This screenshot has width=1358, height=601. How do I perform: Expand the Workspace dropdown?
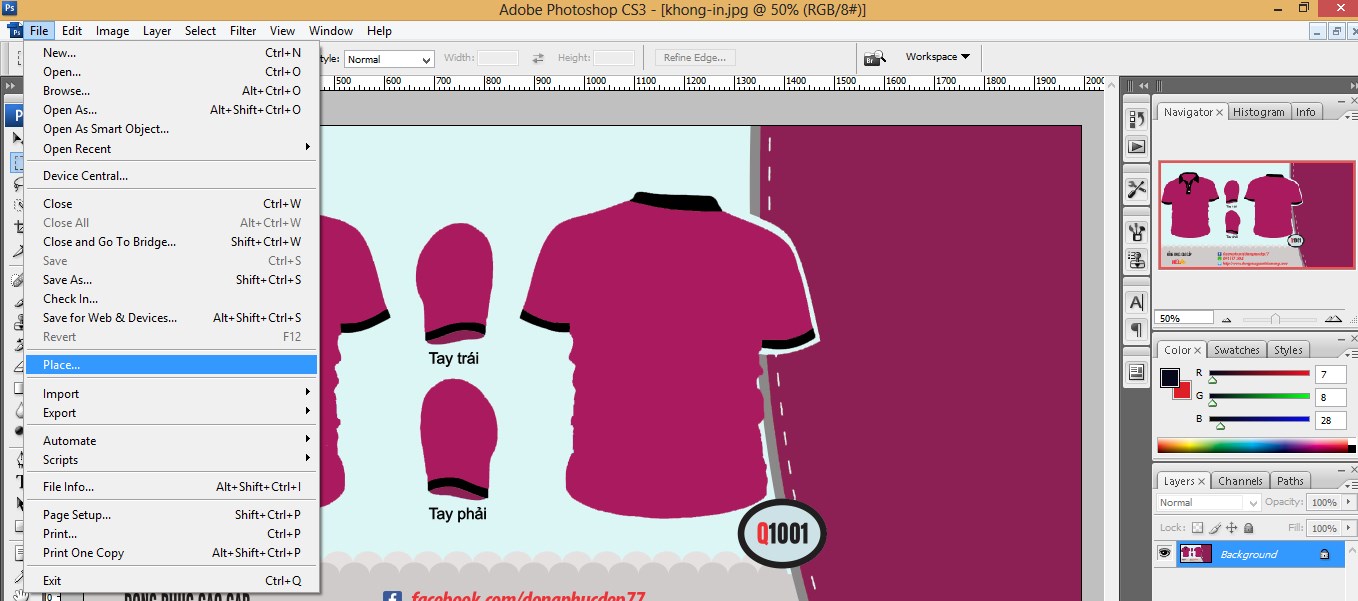click(937, 57)
